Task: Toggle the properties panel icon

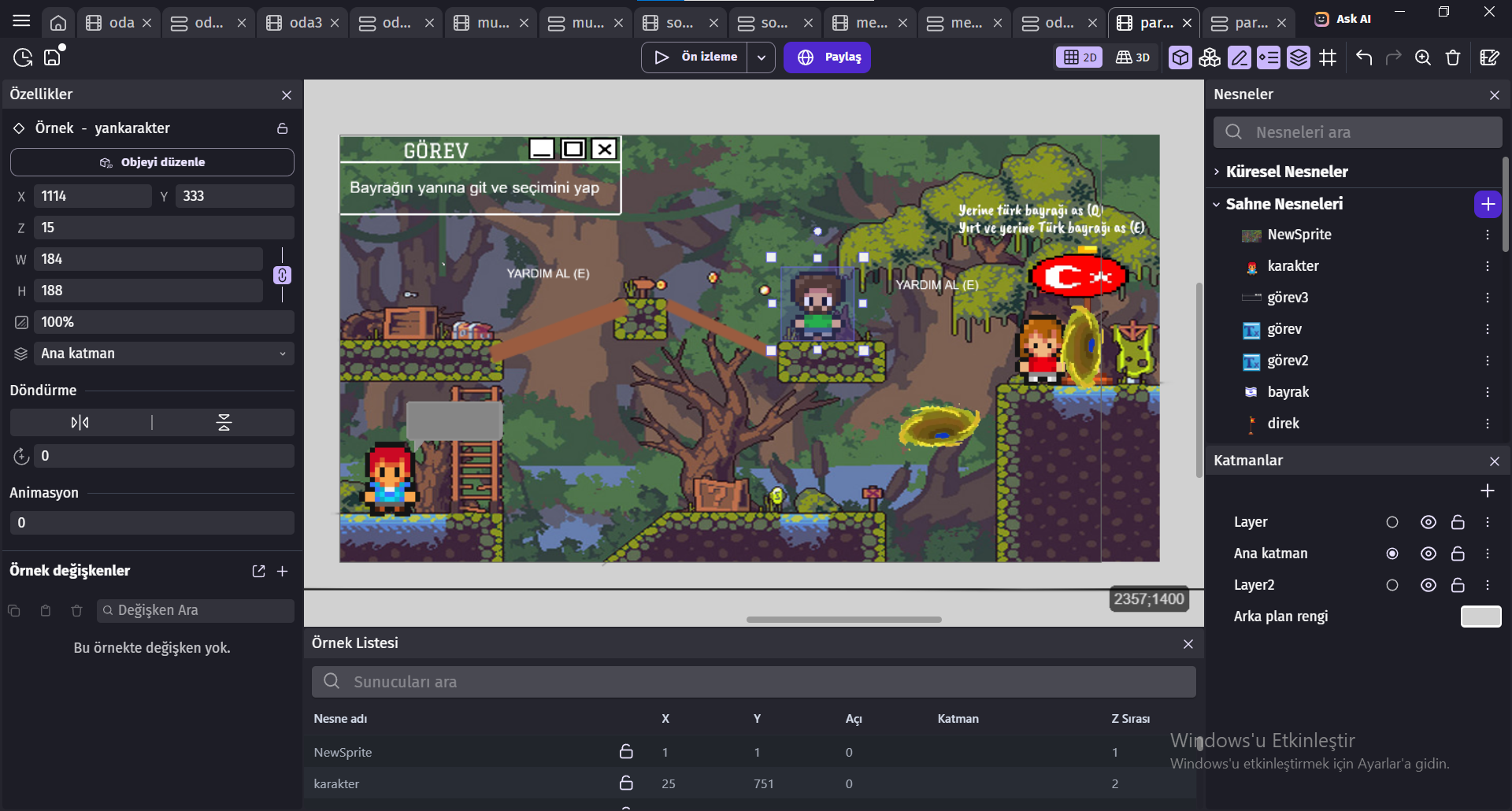Action: point(1240,57)
